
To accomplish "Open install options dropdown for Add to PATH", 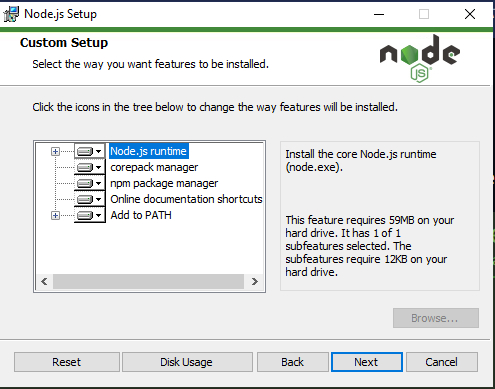I will [x=89, y=215].
